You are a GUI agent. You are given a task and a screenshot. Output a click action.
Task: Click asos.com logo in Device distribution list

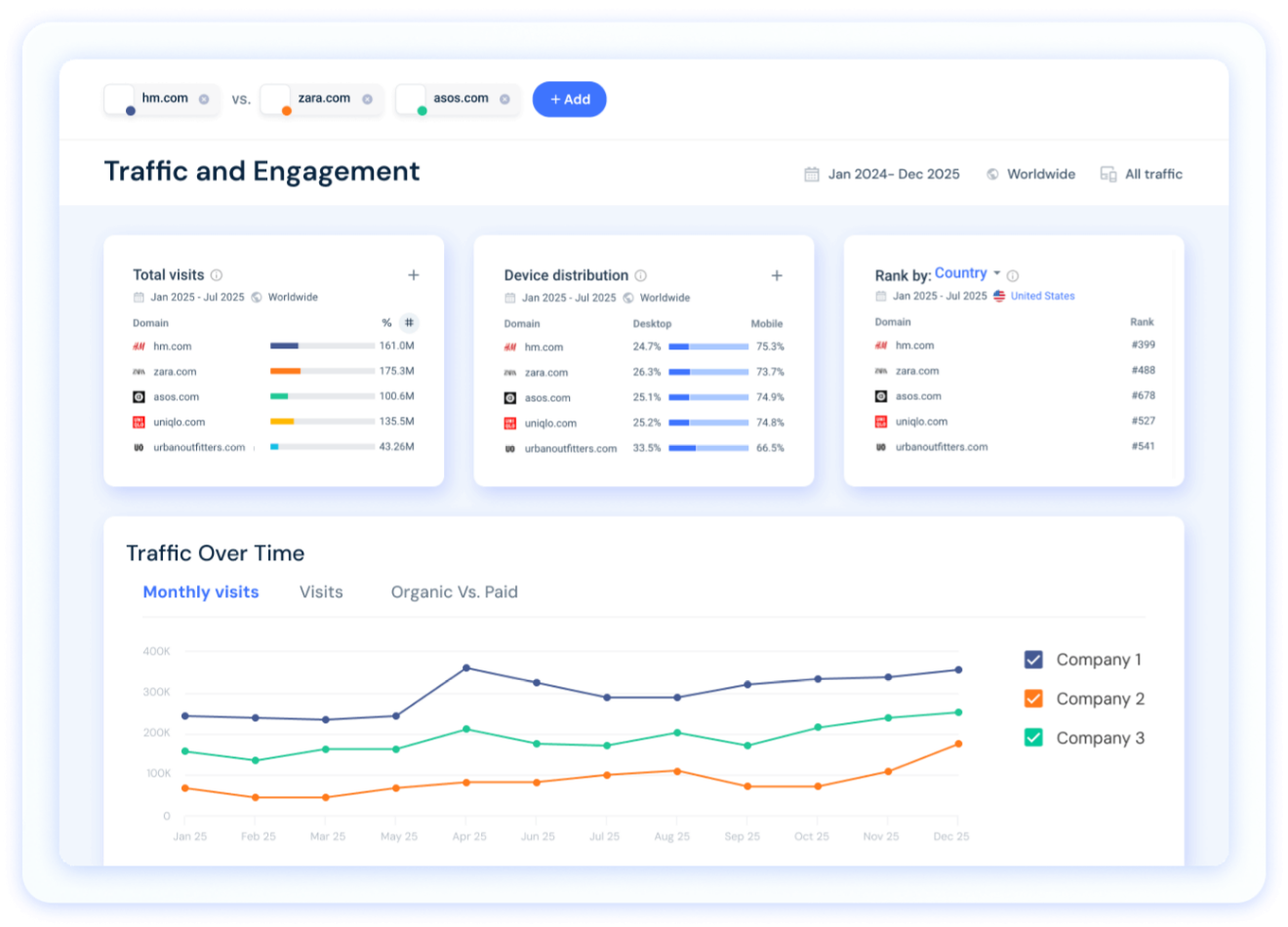tap(510, 398)
